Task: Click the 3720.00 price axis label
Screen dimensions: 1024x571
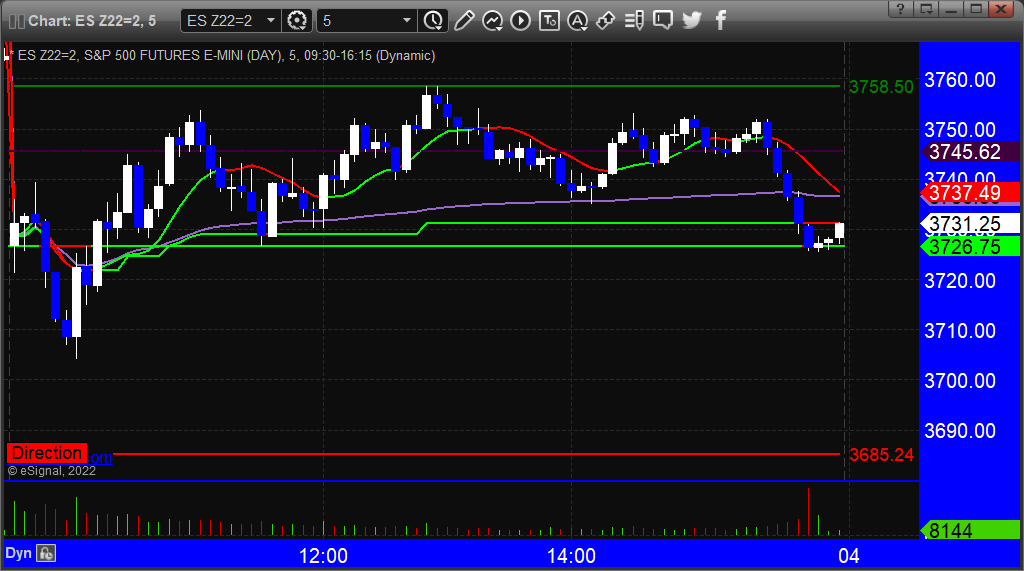Action: coord(960,281)
